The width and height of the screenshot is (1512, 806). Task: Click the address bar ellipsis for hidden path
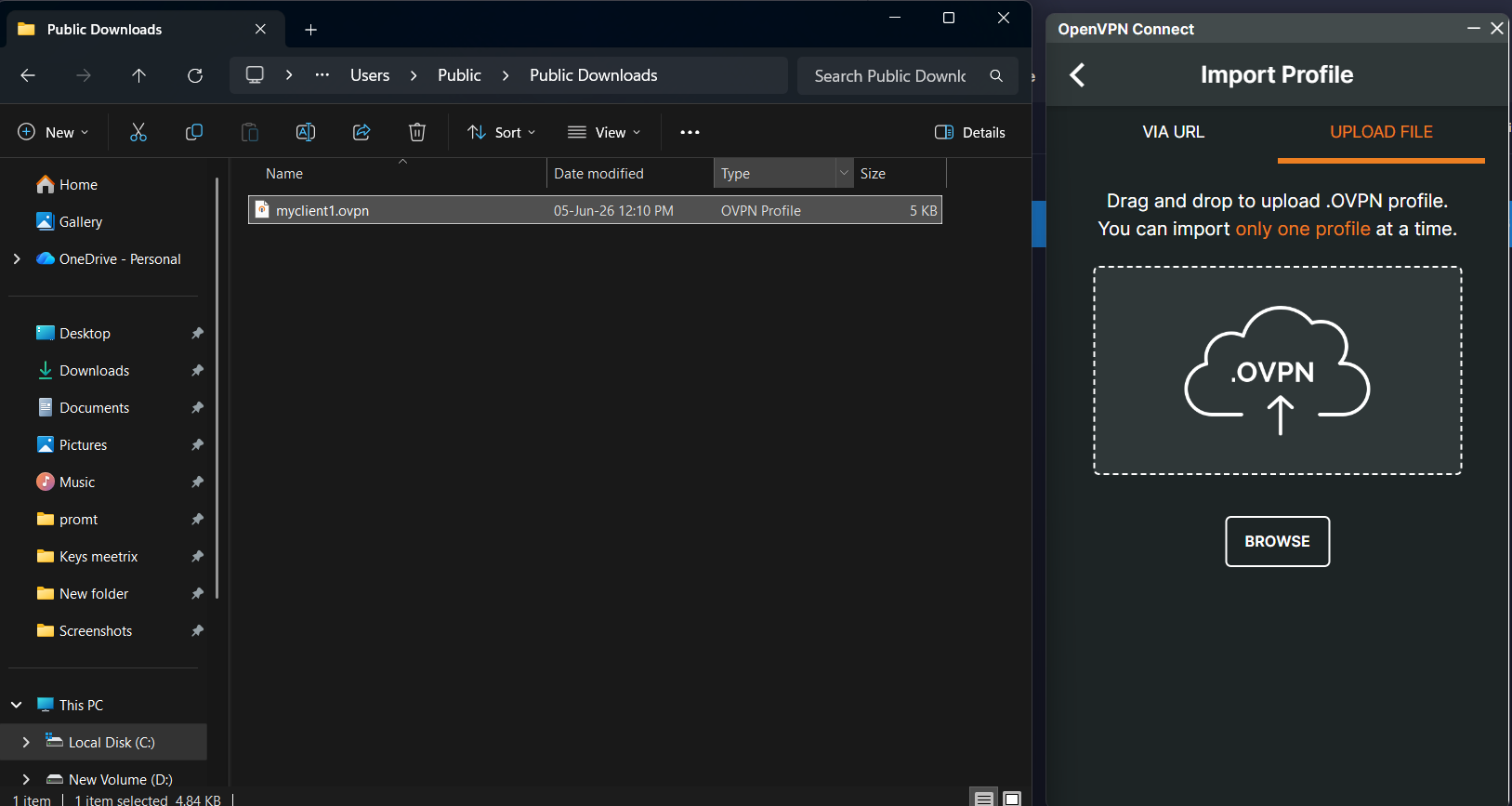tap(322, 75)
